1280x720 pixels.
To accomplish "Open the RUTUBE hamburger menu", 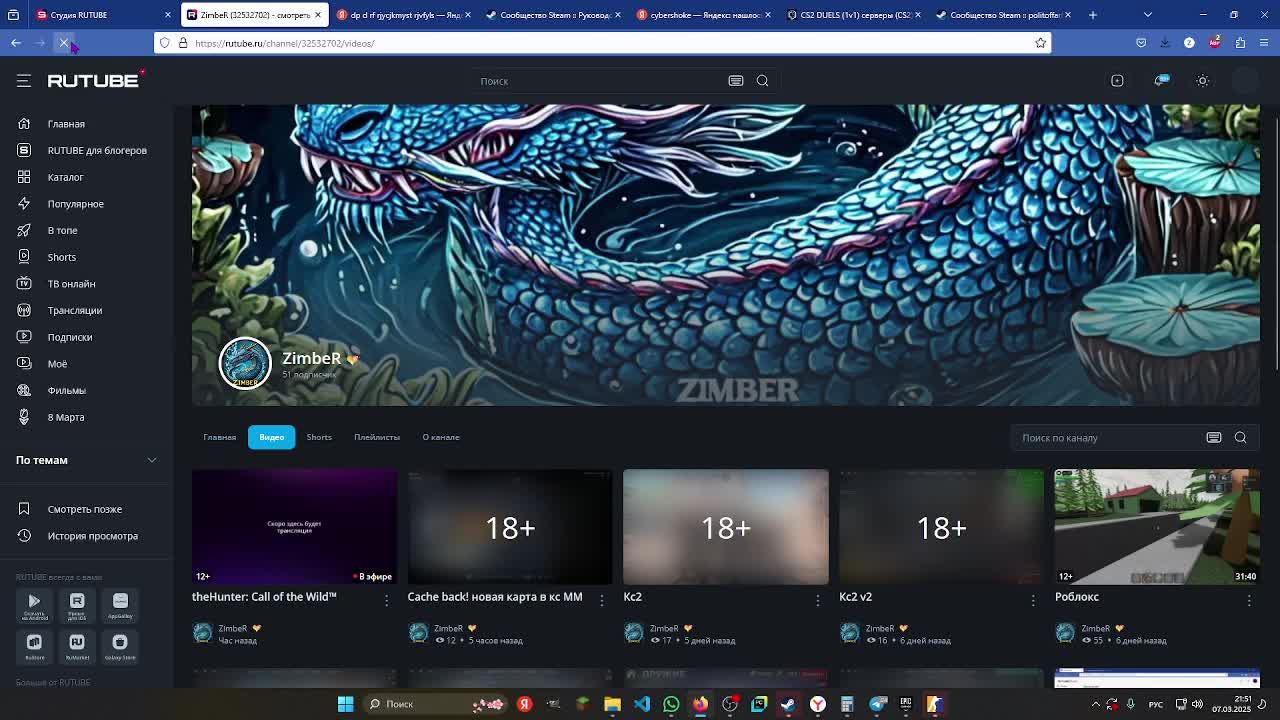I will (24, 81).
